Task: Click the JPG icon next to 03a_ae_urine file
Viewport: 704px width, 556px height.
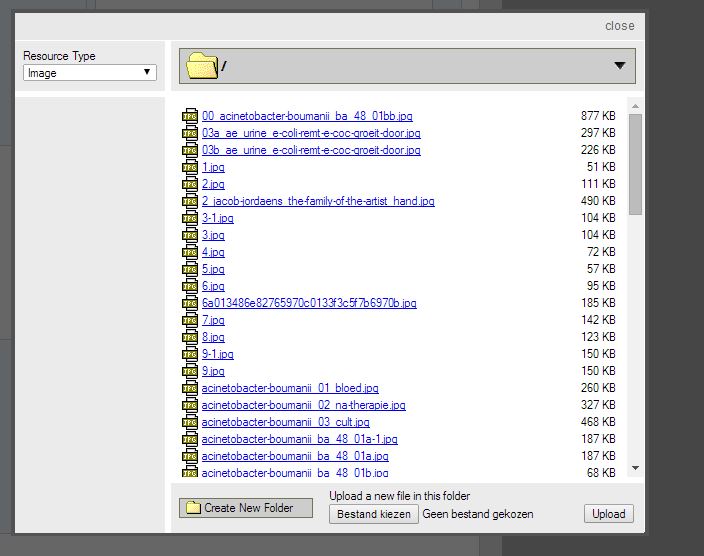Action: (x=189, y=133)
